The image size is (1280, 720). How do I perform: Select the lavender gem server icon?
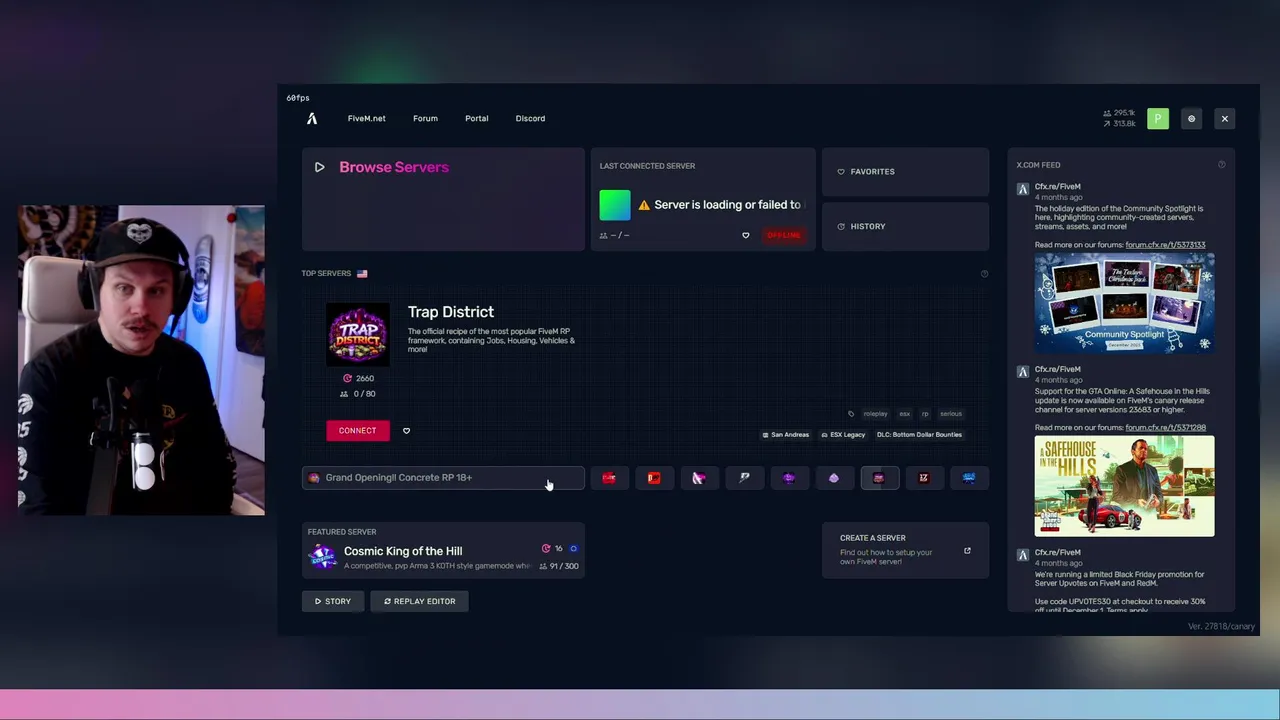[834, 478]
